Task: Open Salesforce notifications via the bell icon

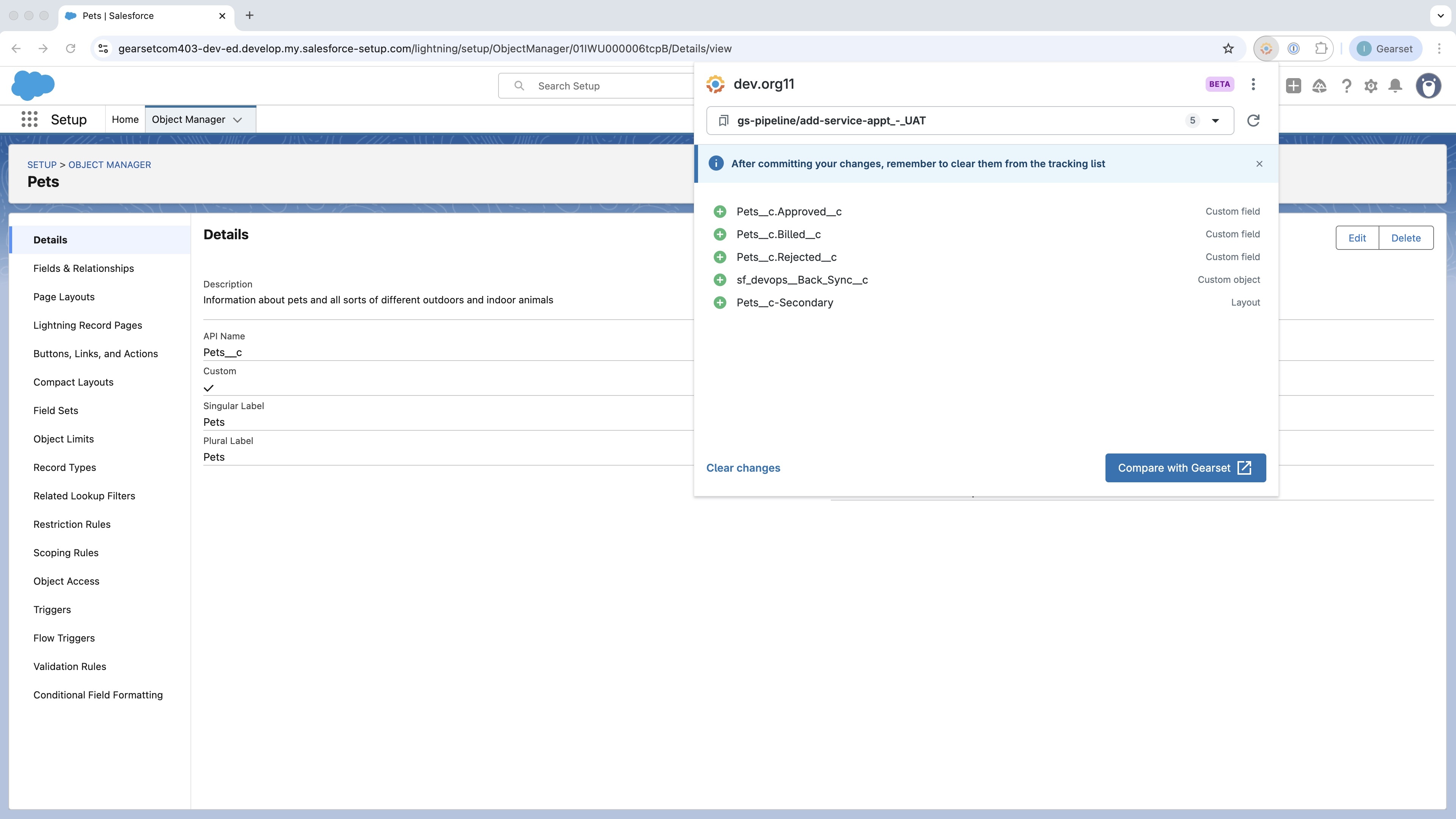Action: point(1396,86)
